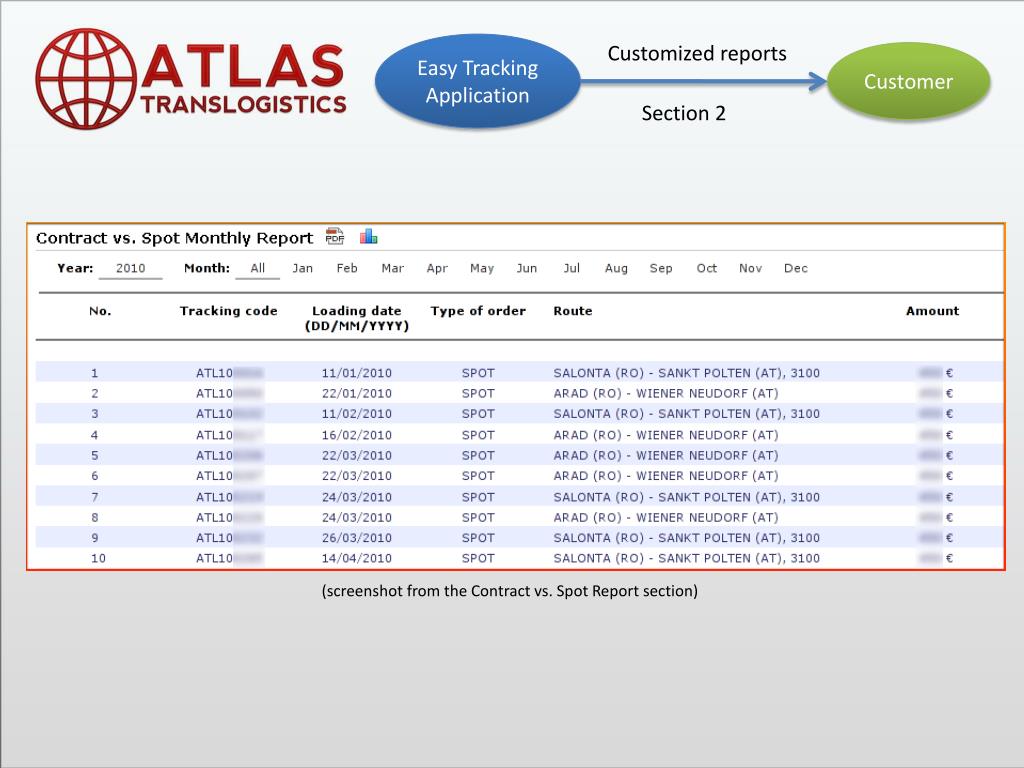The width and height of the screenshot is (1024, 768).
Task: Click the No. column header
Action: tap(100, 311)
